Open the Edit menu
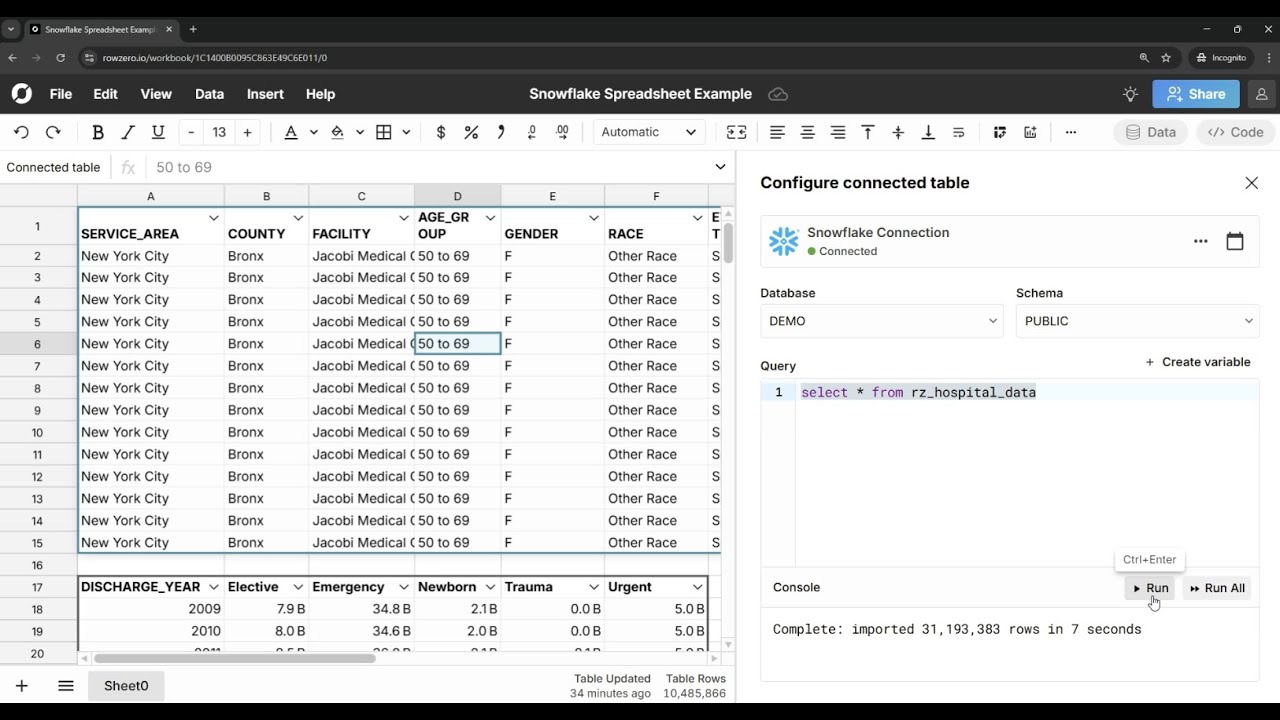 (x=105, y=94)
